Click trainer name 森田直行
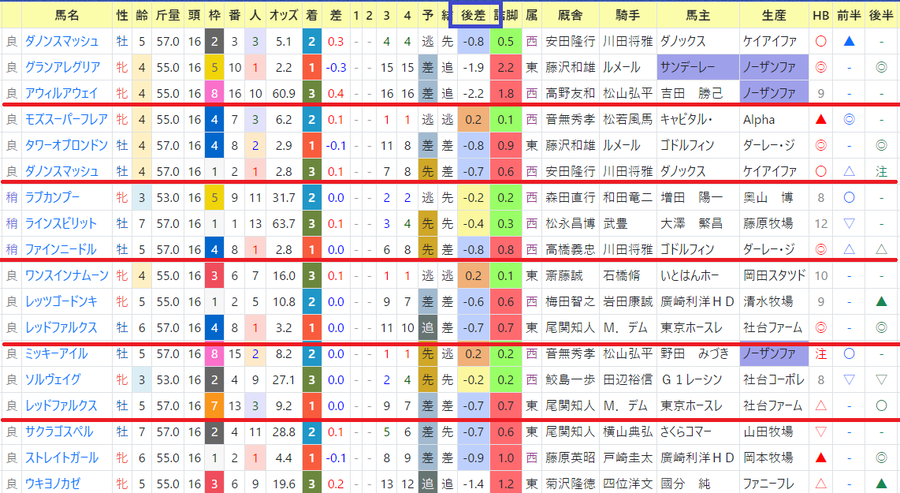This screenshot has height=493, width=900. pos(570,197)
